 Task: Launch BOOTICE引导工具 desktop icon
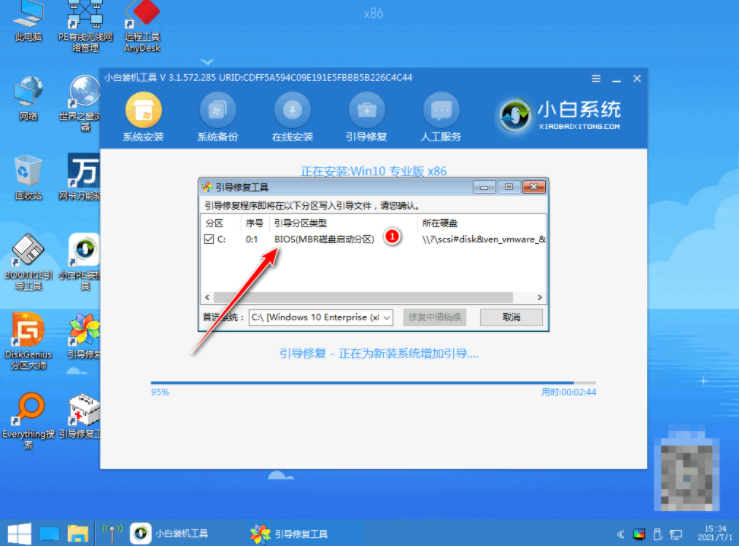[28, 262]
